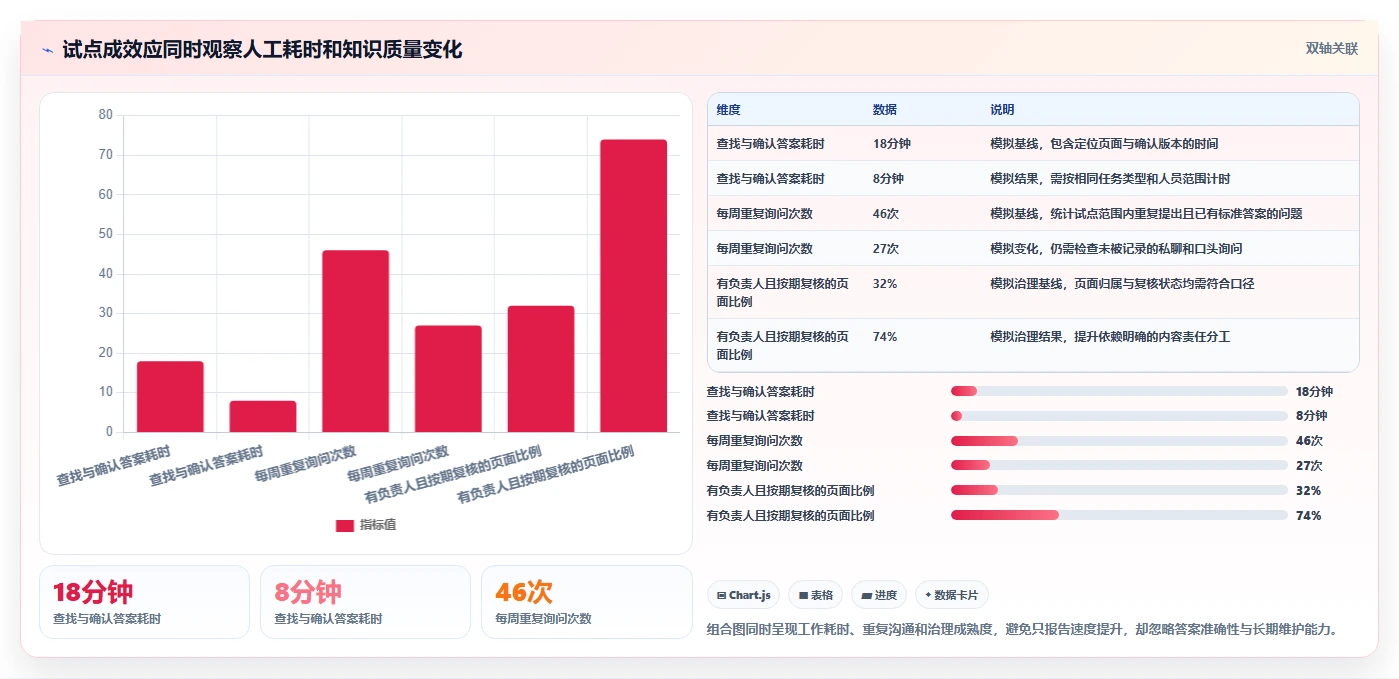The image size is (1399, 679).
Task: Click the note starting 模拟结果，需按相同任务类型
Action: click(x=1110, y=179)
